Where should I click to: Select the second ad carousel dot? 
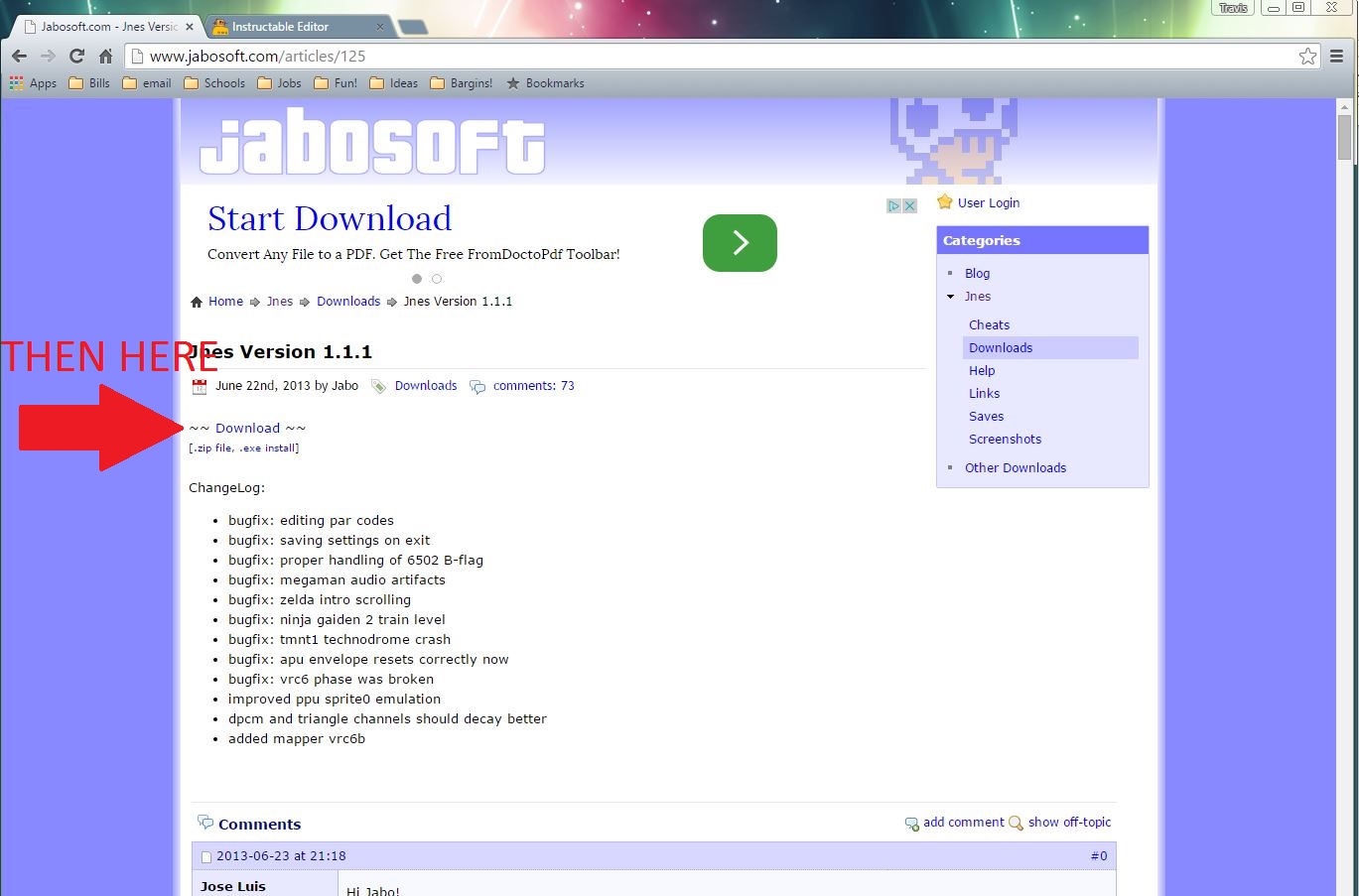tap(437, 279)
